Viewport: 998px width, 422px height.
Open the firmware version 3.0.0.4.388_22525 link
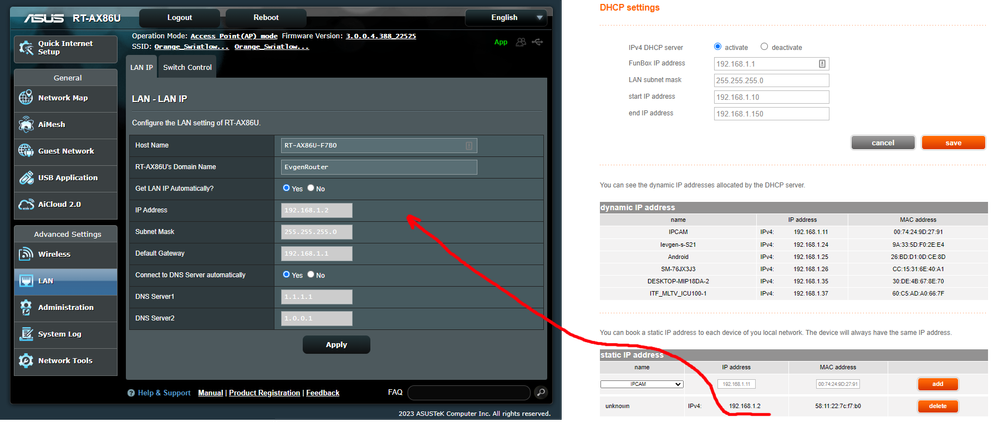pos(381,36)
